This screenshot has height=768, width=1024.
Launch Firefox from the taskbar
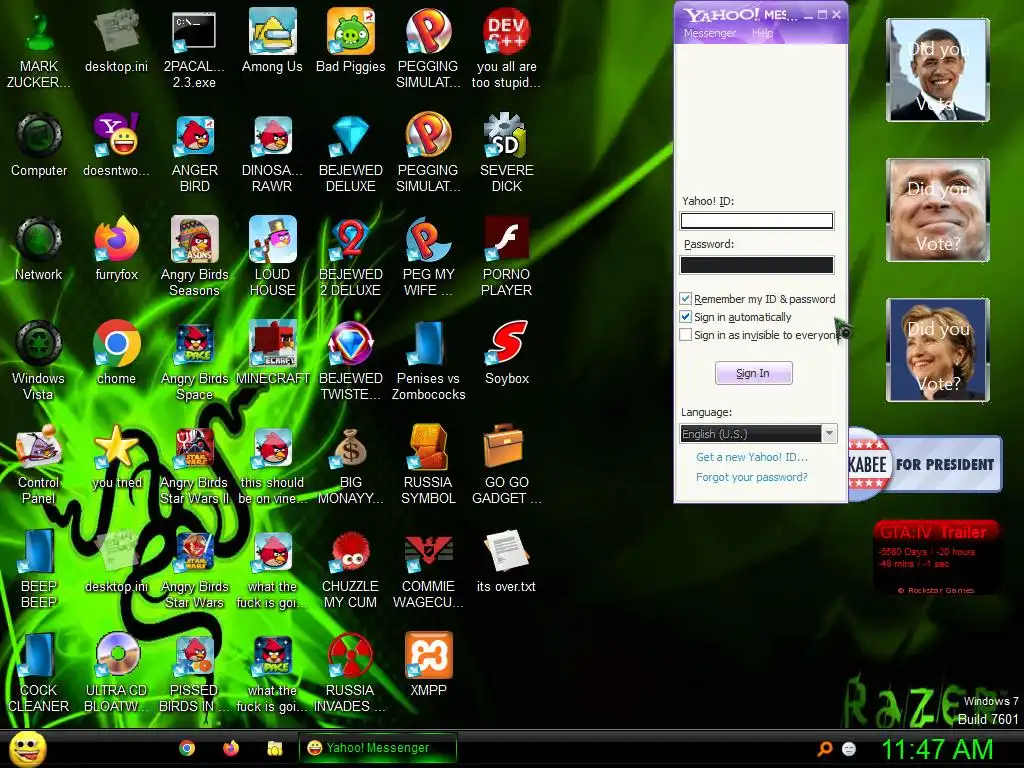pyautogui.click(x=231, y=748)
